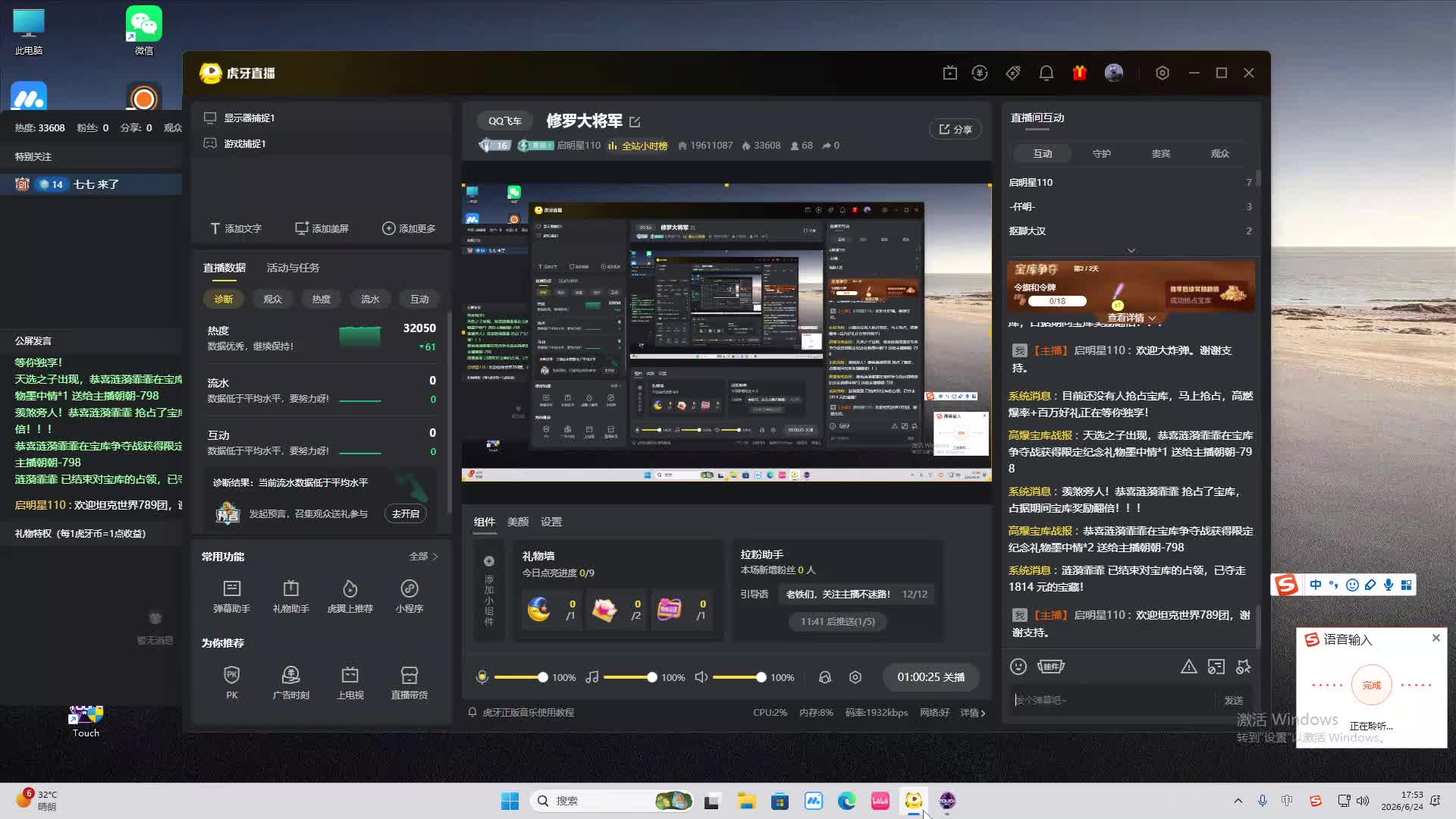Click 添加美屏 button
The image size is (1456, 819).
(x=322, y=229)
